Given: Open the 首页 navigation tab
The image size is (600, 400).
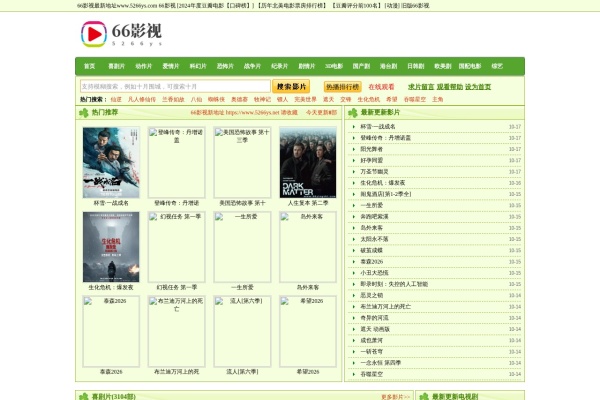Looking at the screenshot, I should tap(90, 66).
